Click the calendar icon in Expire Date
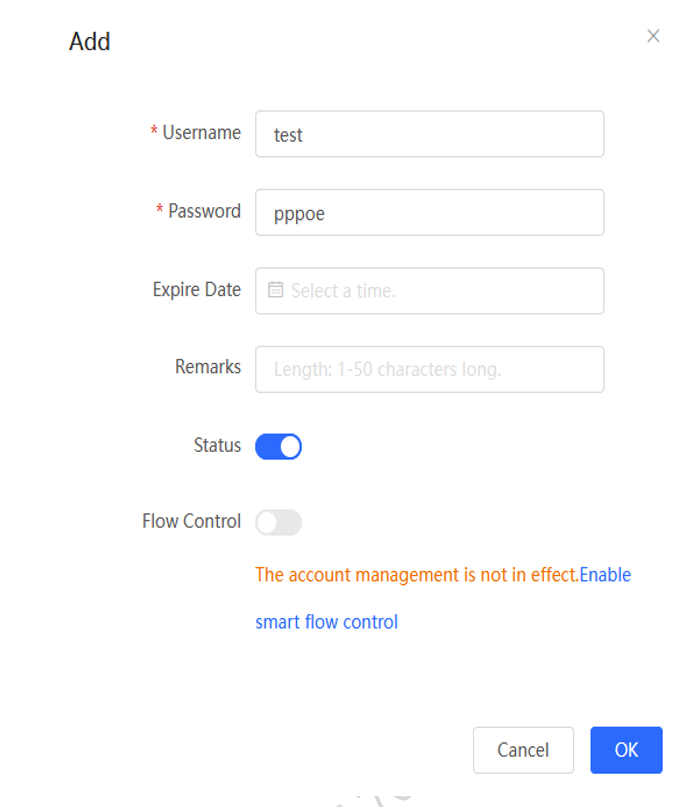This screenshot has width=677, height=807. pos(275,290)
